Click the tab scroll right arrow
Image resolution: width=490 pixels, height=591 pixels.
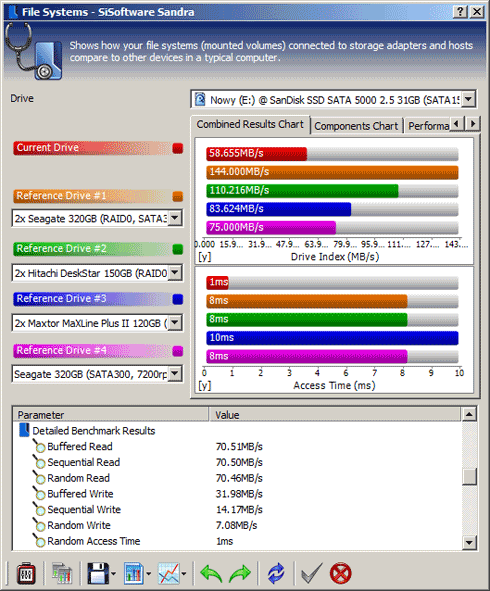473,124
